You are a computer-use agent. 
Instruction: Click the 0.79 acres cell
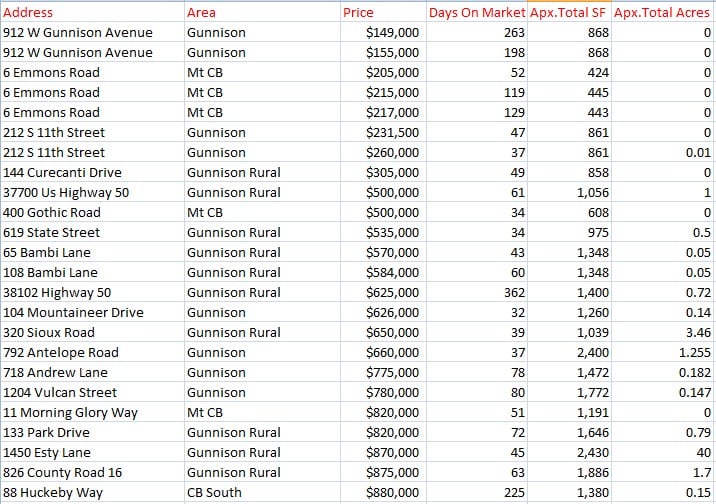coord(663,433)
